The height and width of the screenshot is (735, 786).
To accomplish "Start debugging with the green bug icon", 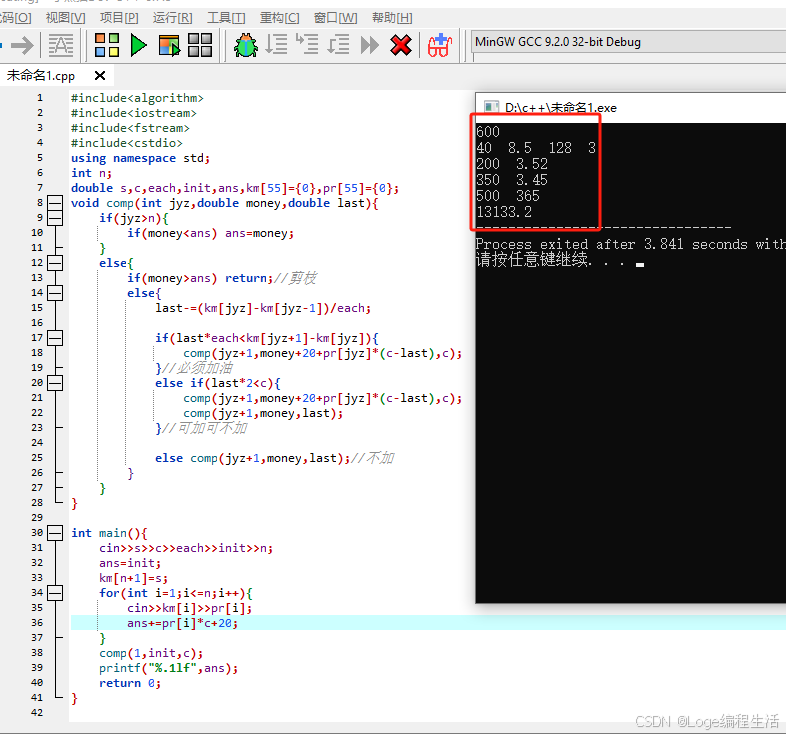I will (246, 45).
